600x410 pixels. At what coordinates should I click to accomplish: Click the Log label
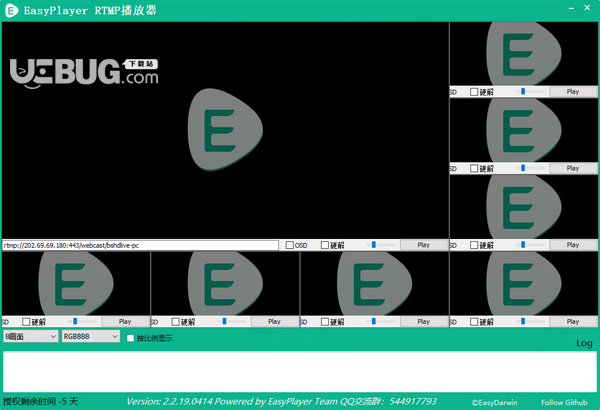point(584,343)
